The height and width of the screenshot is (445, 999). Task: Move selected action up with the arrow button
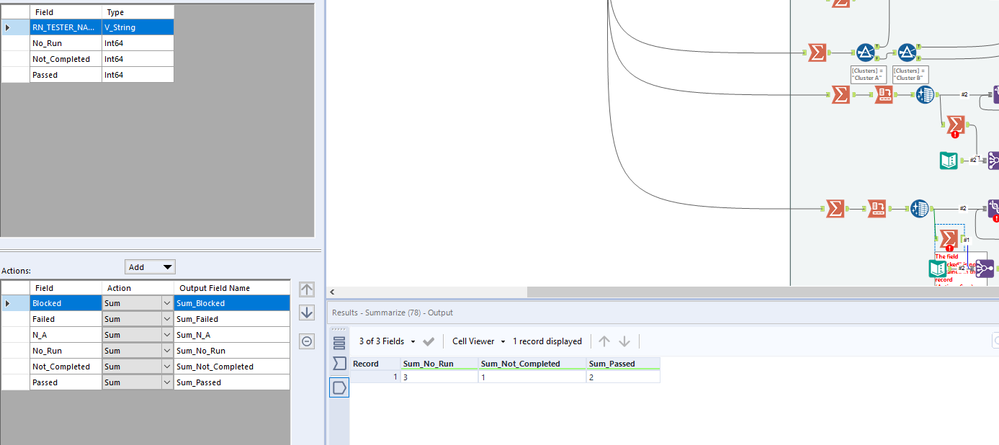(306, 289)
